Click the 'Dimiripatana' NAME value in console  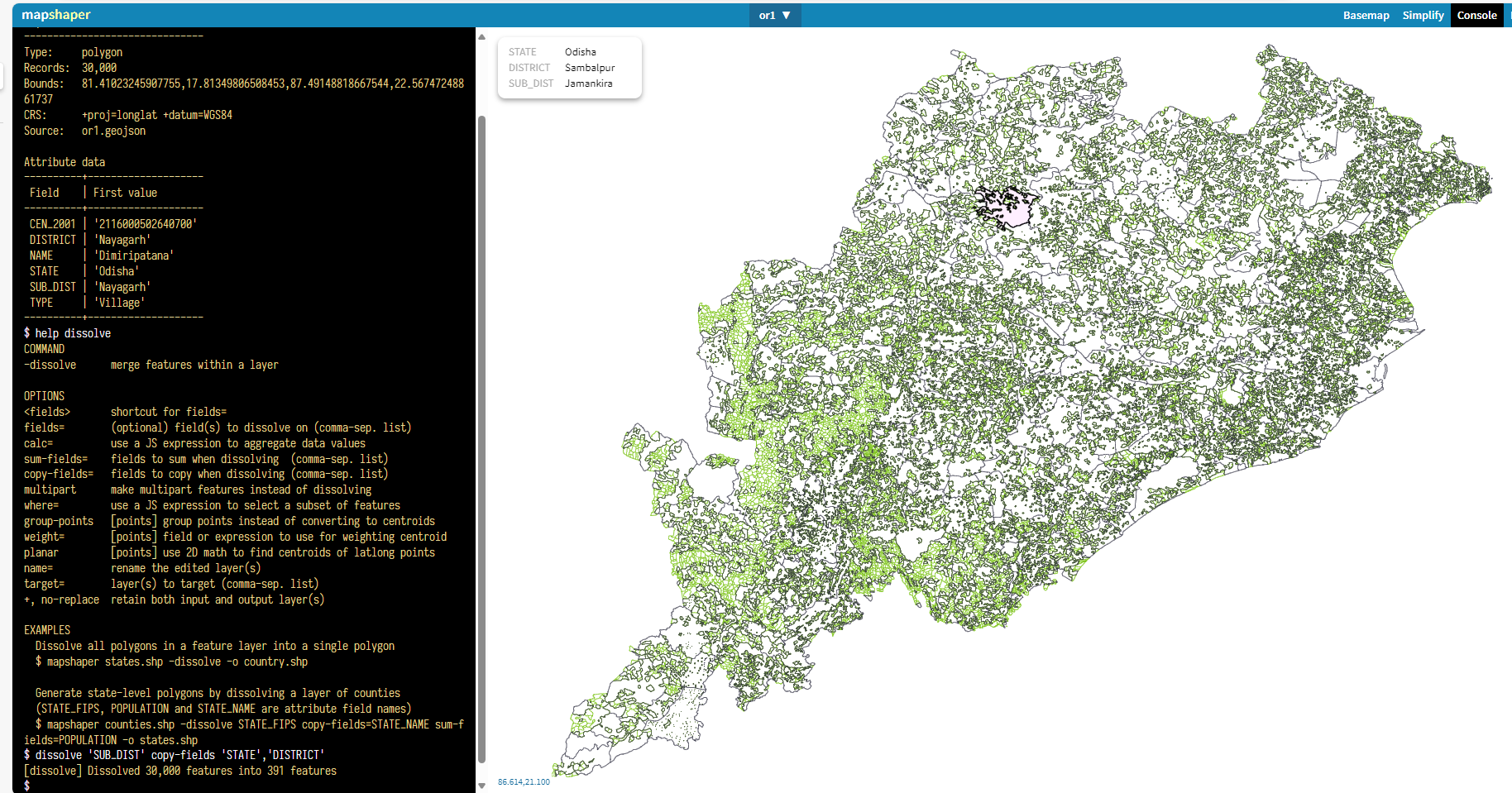[x=133, y=256]
